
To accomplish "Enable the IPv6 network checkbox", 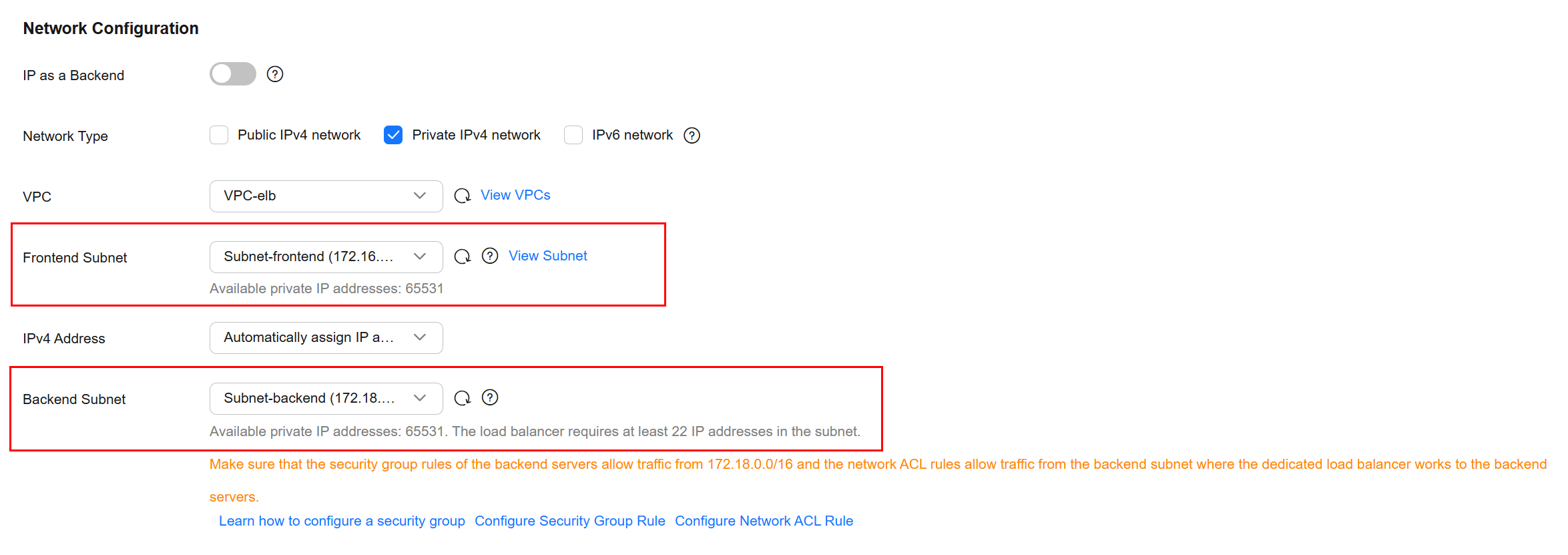I will pyautogui.click(x=573, y=135).
